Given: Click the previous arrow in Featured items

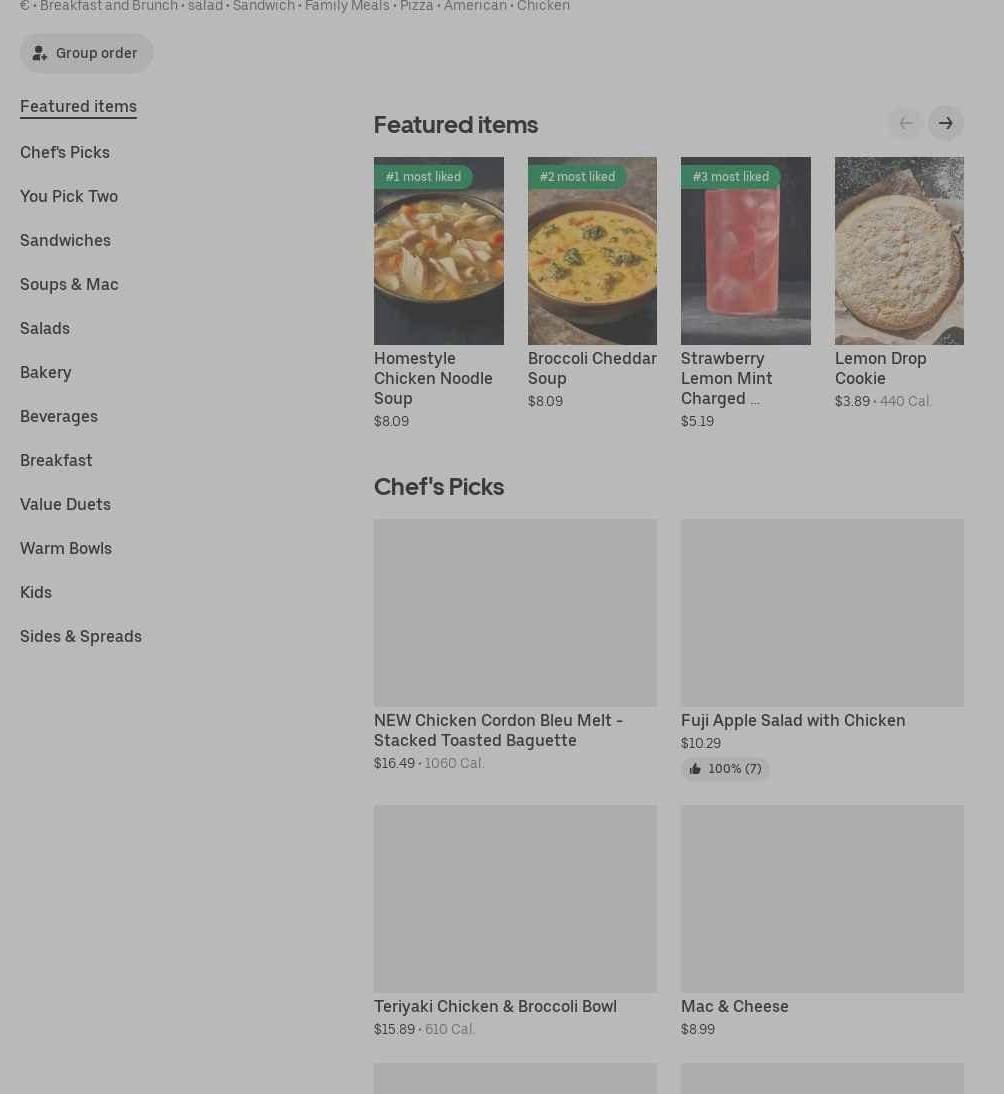Looking at the screenshot, I should point(906,123).
